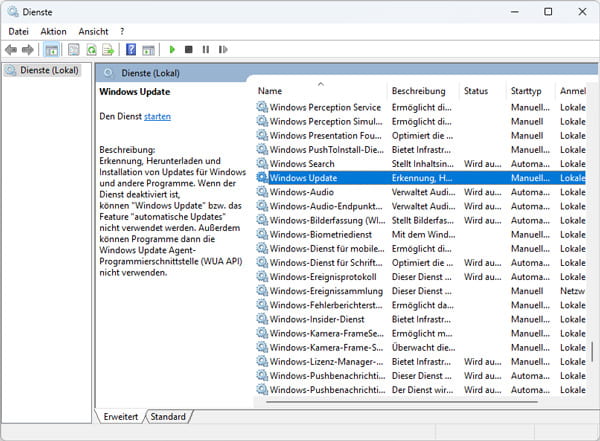Open the ? help menu
Screen dimensions: 600x441
pyautogui.click(x=122, y=31)
